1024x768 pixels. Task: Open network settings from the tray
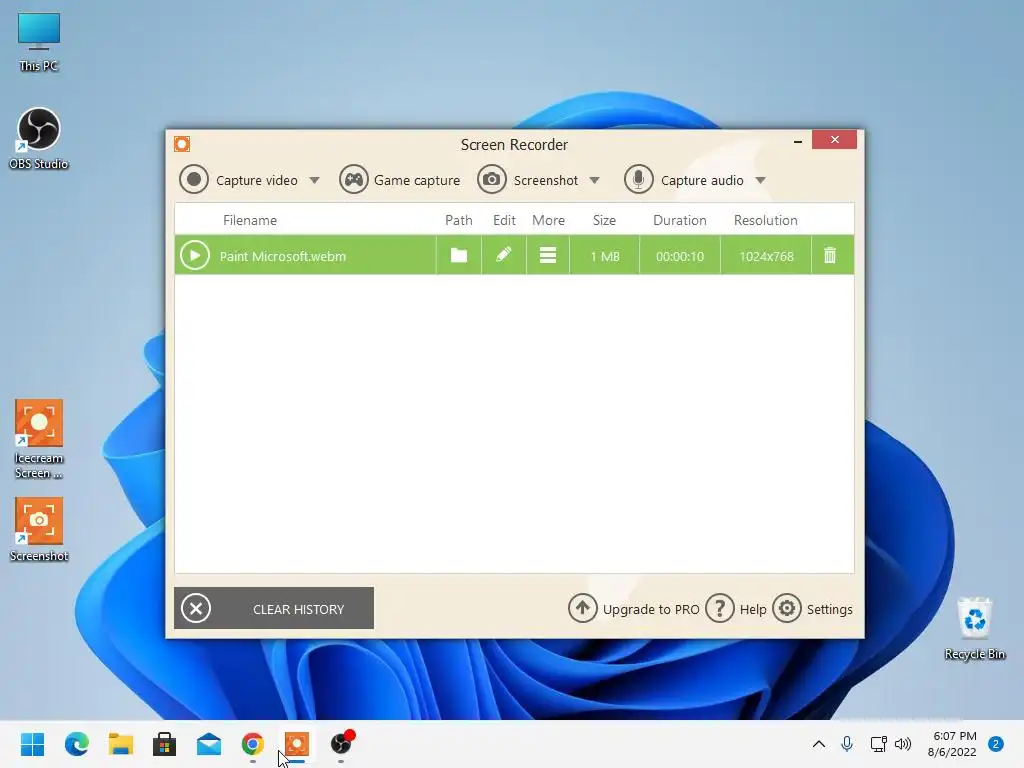click(878, 744)
